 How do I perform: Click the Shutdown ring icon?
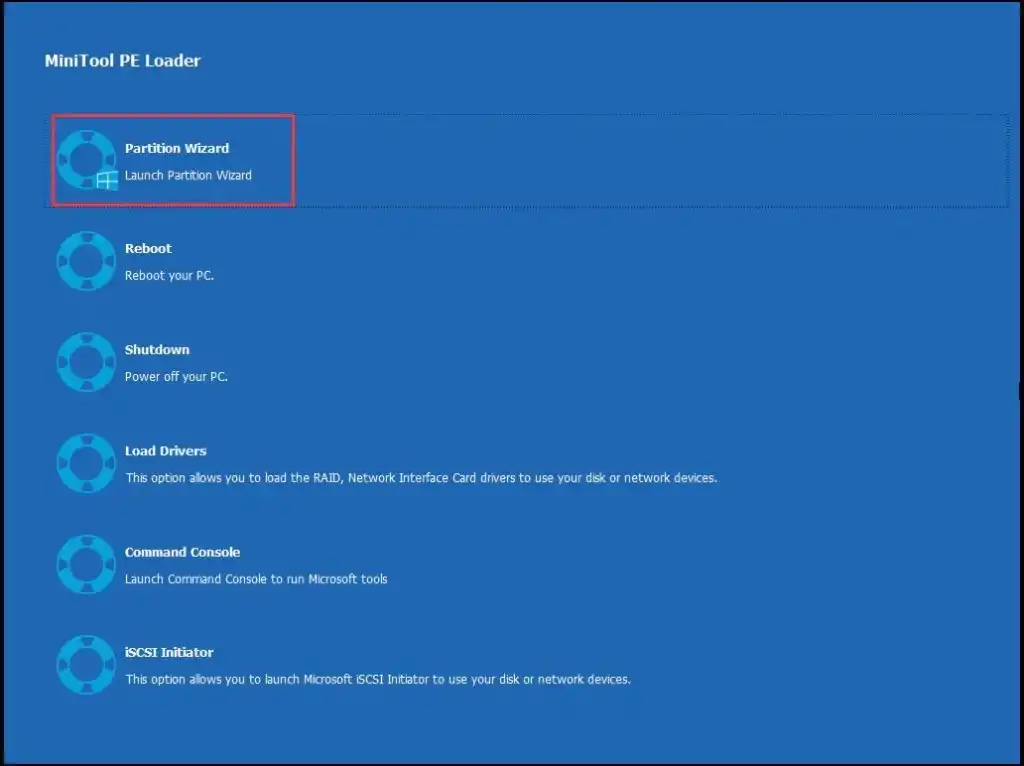(x=86, y=362)
